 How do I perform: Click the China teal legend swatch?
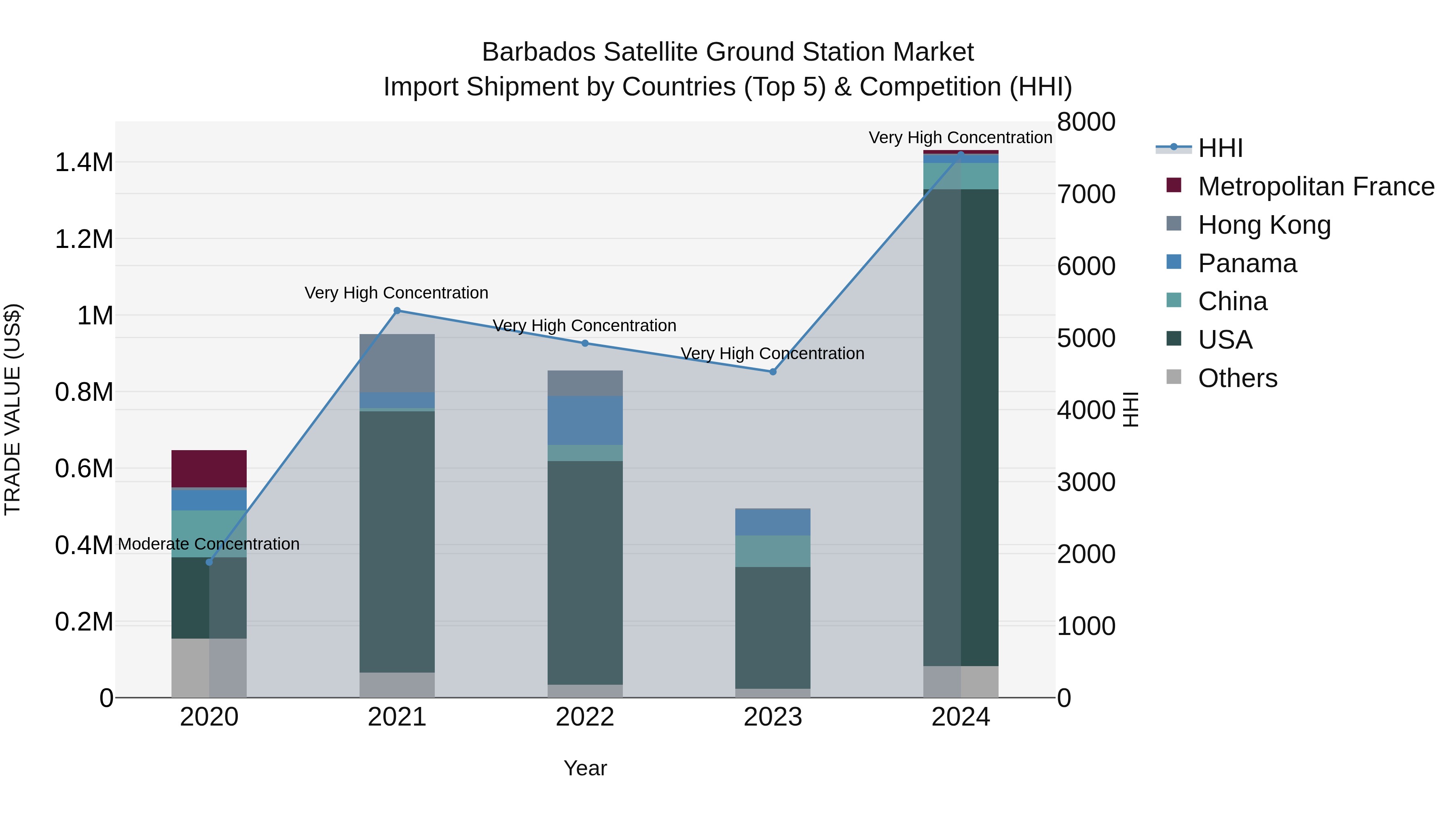pyautogui.click(x=1173, y=300)
